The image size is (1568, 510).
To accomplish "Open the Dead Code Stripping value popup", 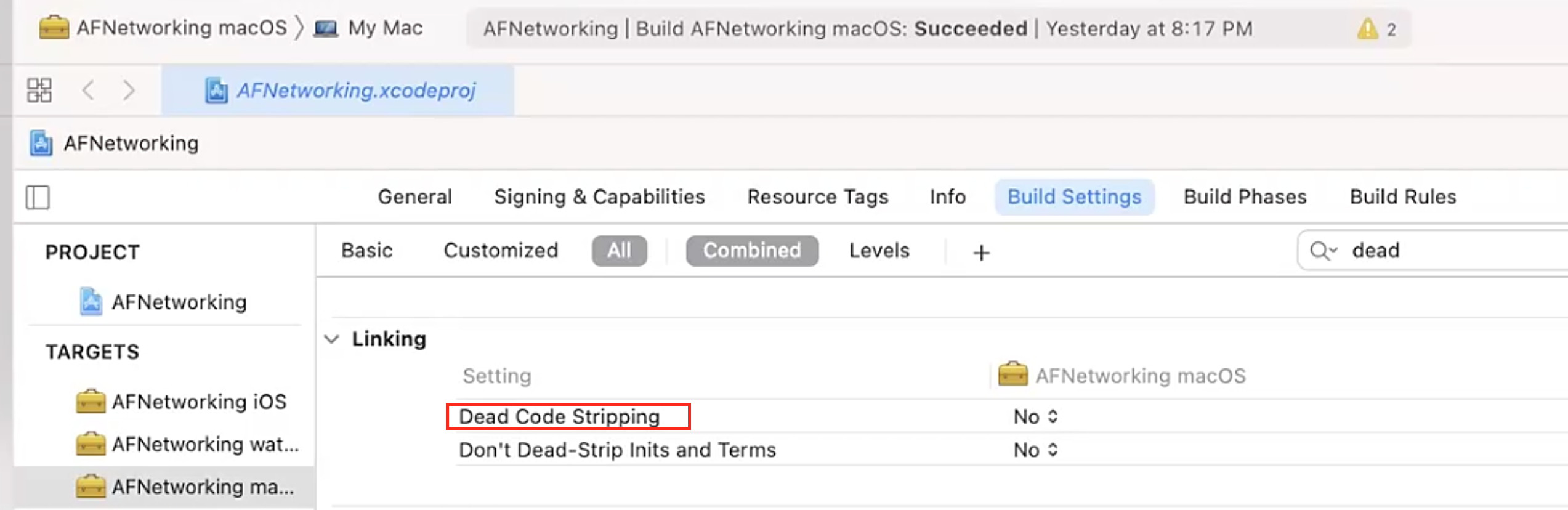I will click(1036, 417).
